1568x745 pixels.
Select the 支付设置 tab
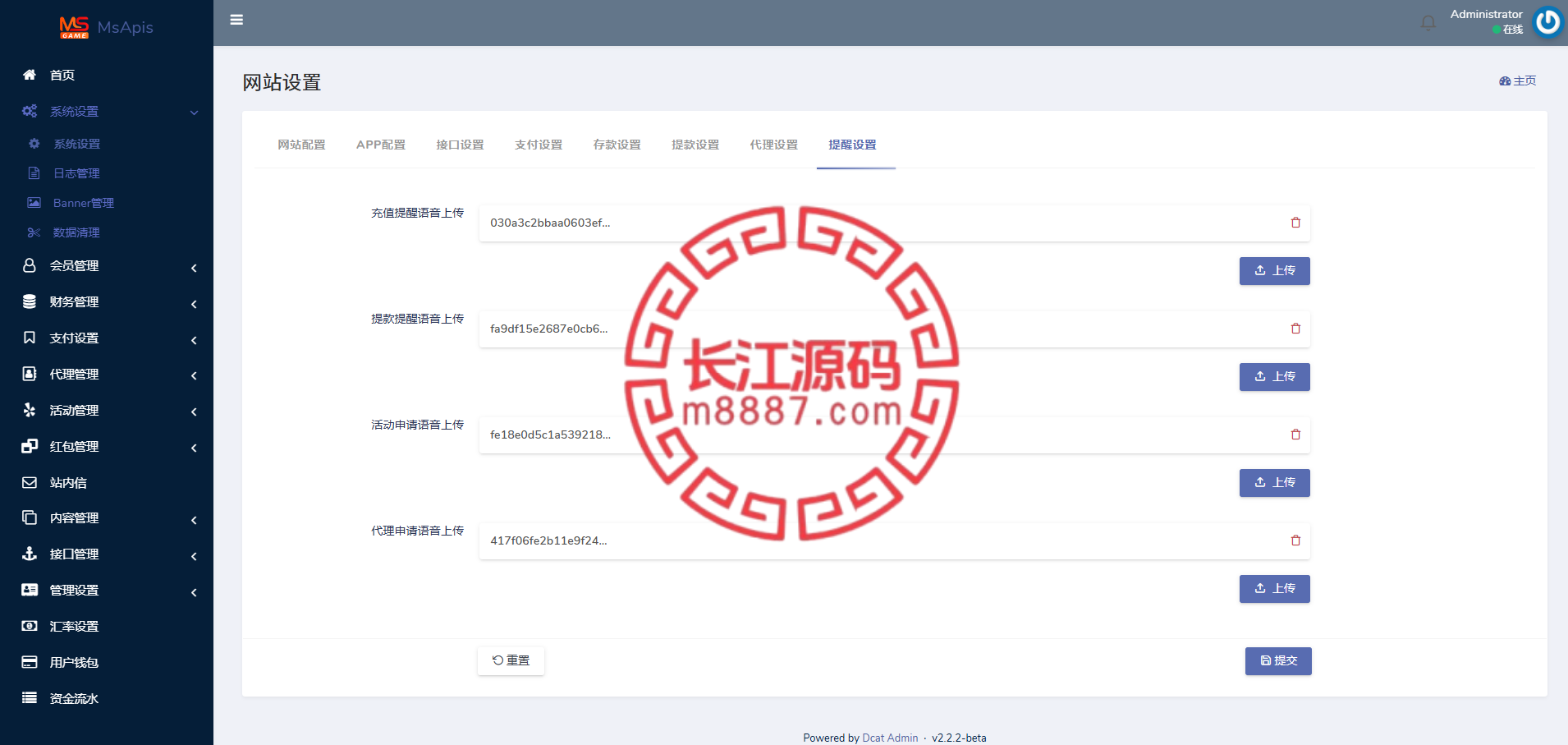539,145
